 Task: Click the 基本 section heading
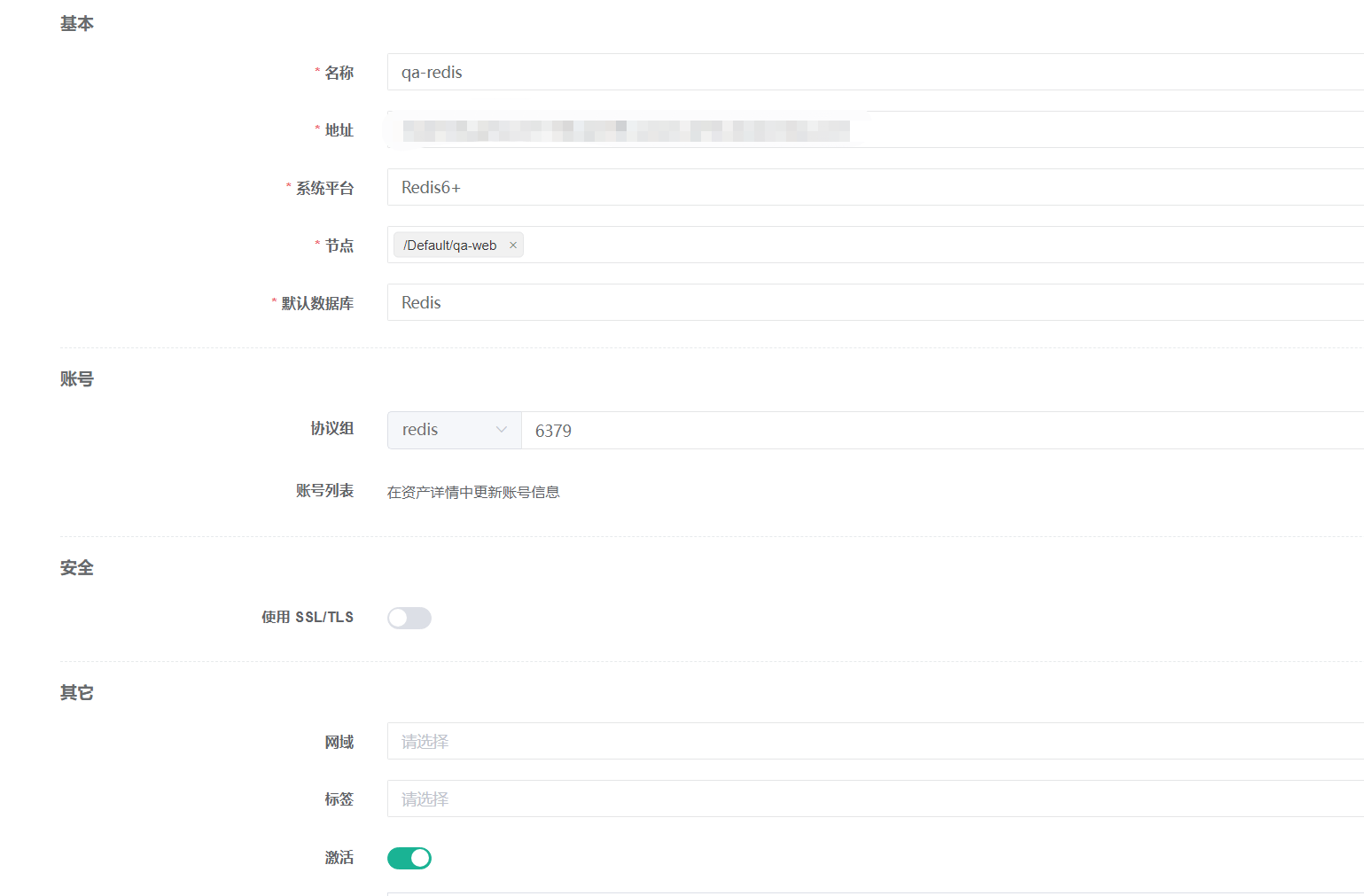[x=76, y=23]
